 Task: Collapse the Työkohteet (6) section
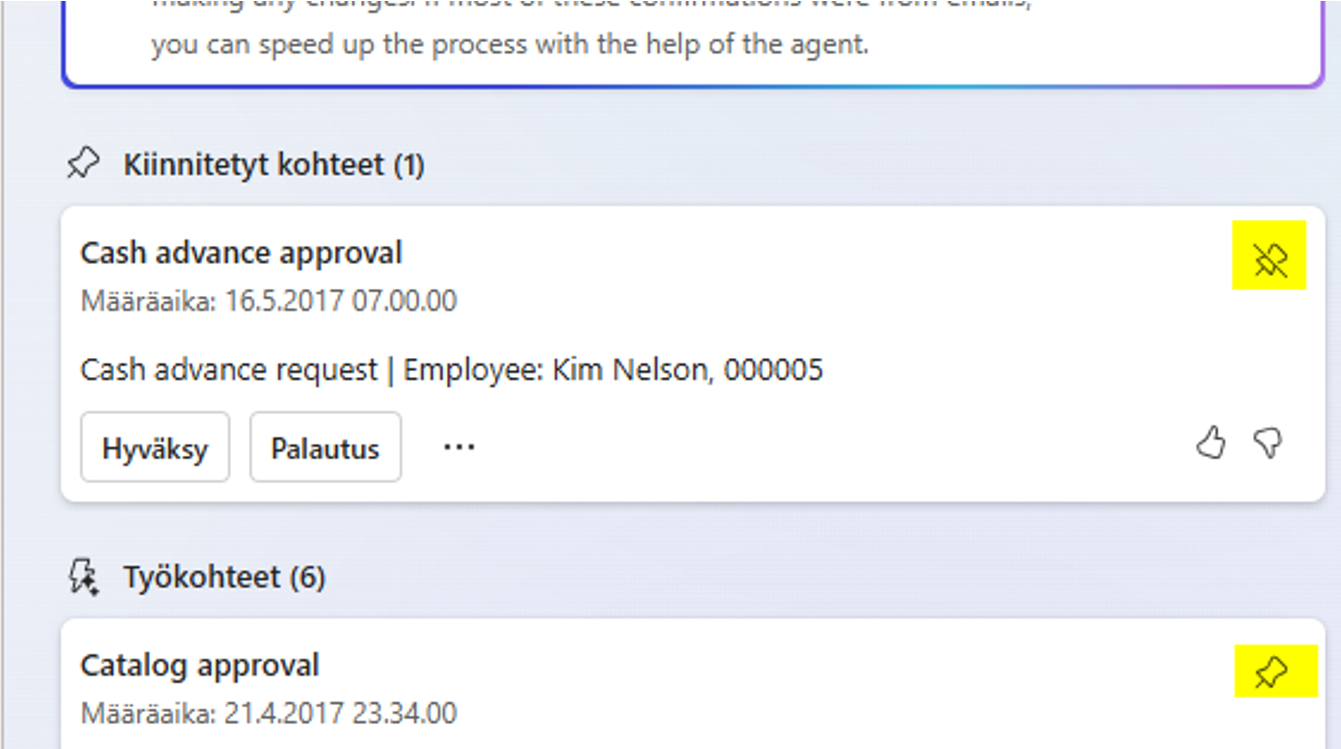[x=224, y=577]
